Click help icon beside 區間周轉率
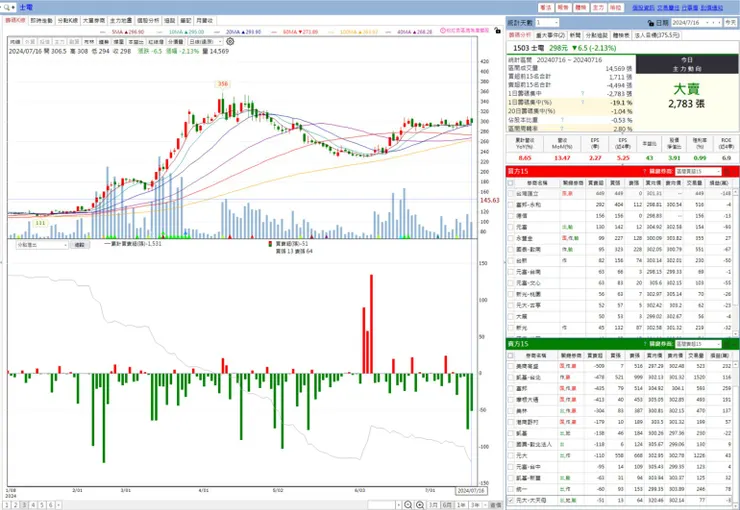The width and height of the screenshot is (740, 510). [562, 128]
